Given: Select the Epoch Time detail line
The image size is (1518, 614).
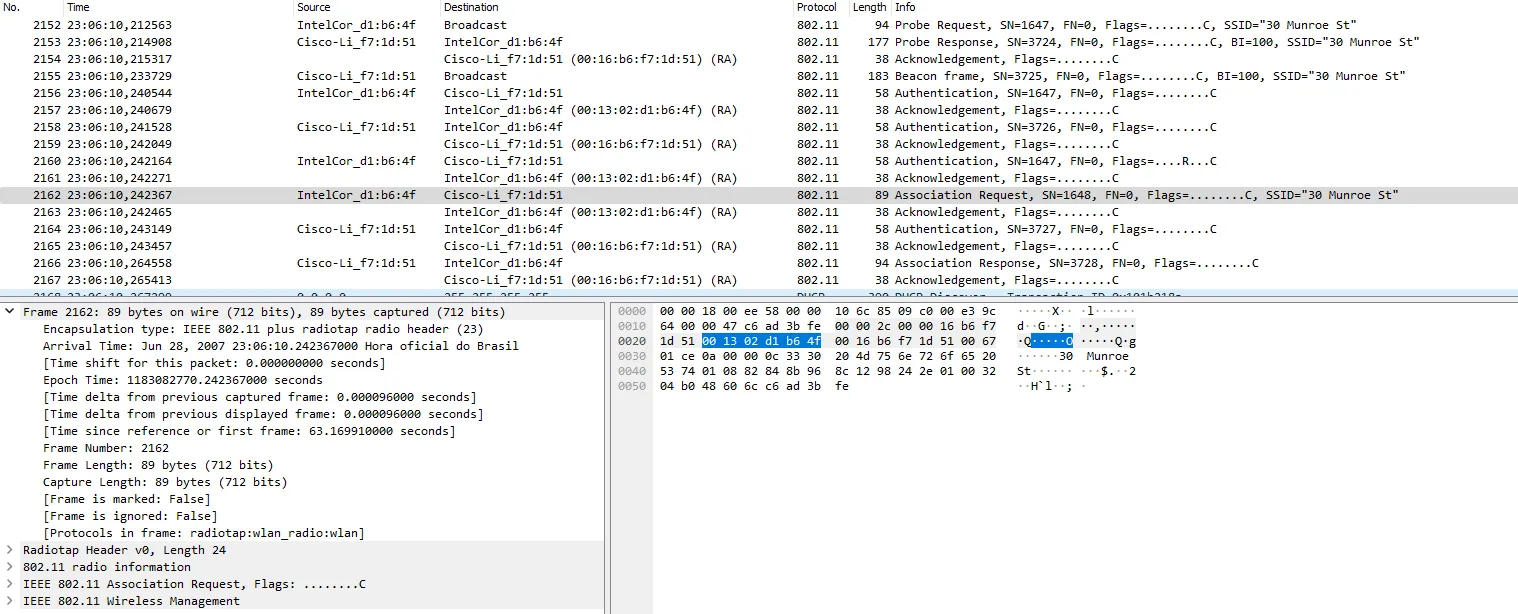Looking at the screenshot, I should point(182,380).
